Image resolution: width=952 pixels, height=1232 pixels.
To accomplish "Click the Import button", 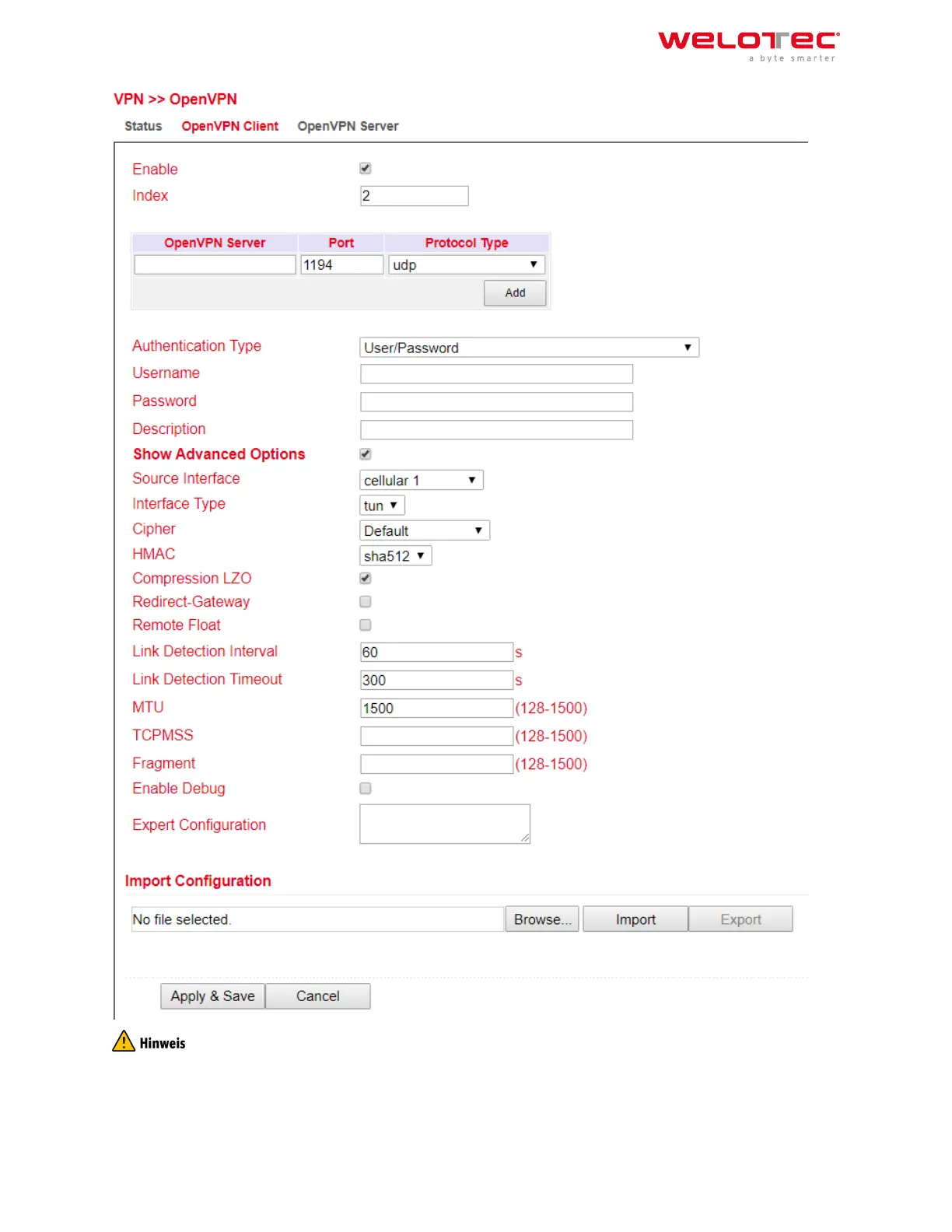I will [x=635, y=919].
